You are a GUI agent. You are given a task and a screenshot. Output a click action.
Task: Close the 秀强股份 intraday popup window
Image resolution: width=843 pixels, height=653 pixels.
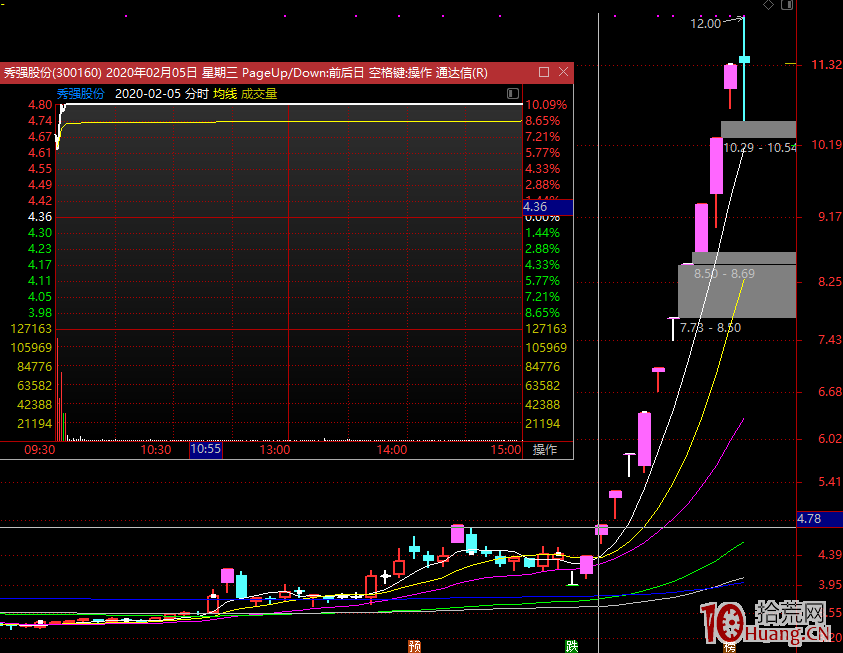coord(563,72)
